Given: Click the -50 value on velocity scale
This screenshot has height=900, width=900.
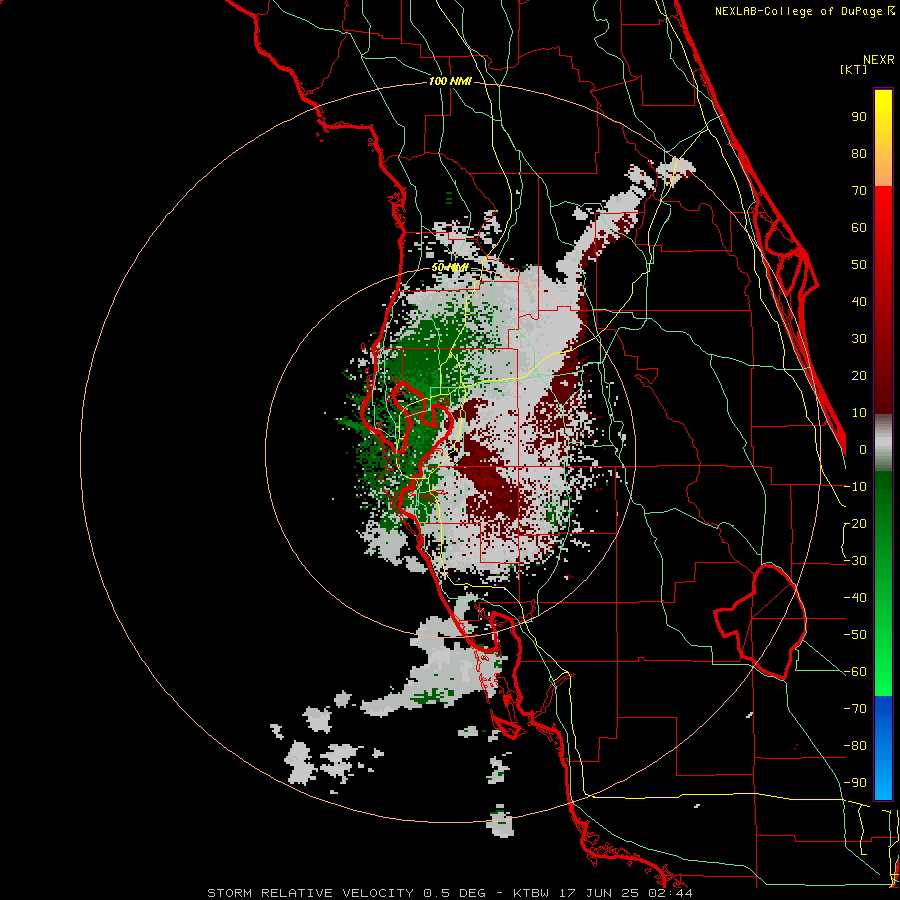Looking at the screenshot, I should 855,635.
